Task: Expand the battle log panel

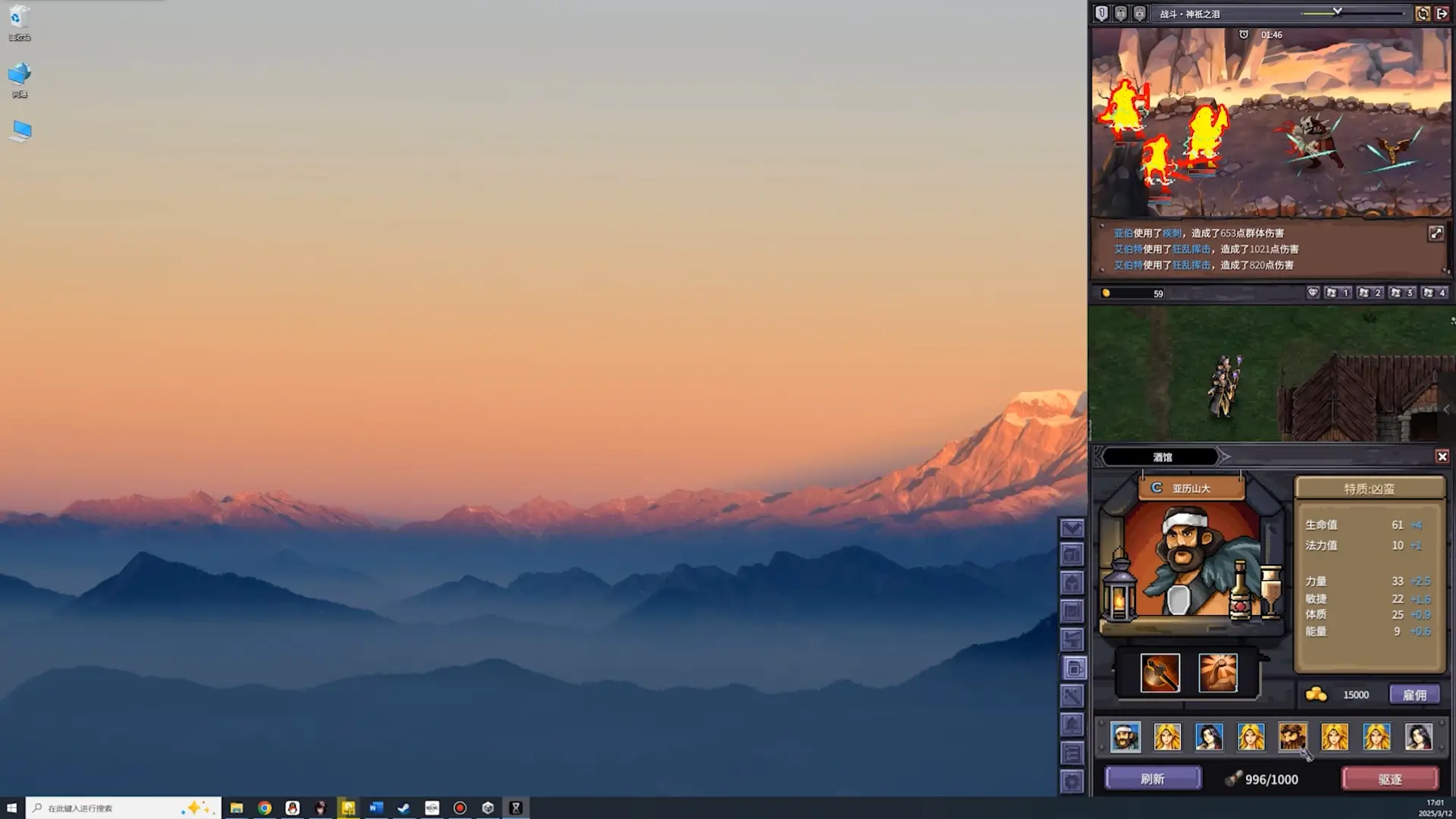Action: [x=1436, y=234]
